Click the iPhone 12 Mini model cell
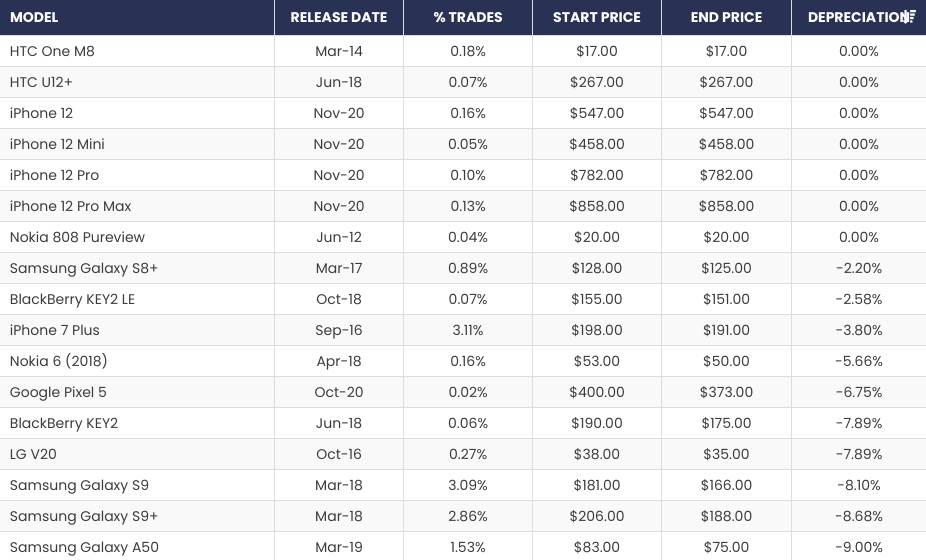Viewport: 926px width, 560px height. click(57, 144)
